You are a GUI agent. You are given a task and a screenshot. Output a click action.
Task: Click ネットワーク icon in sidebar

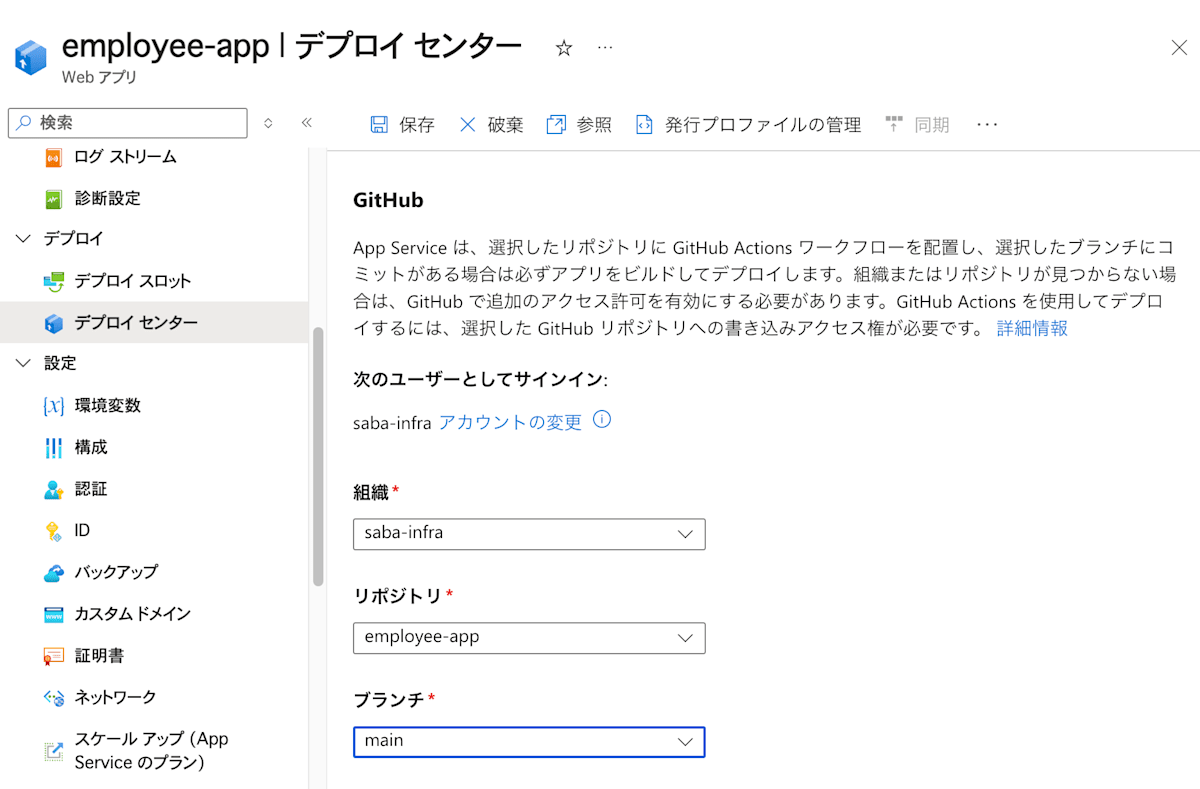pyautogui.click(x=54, y=698)
